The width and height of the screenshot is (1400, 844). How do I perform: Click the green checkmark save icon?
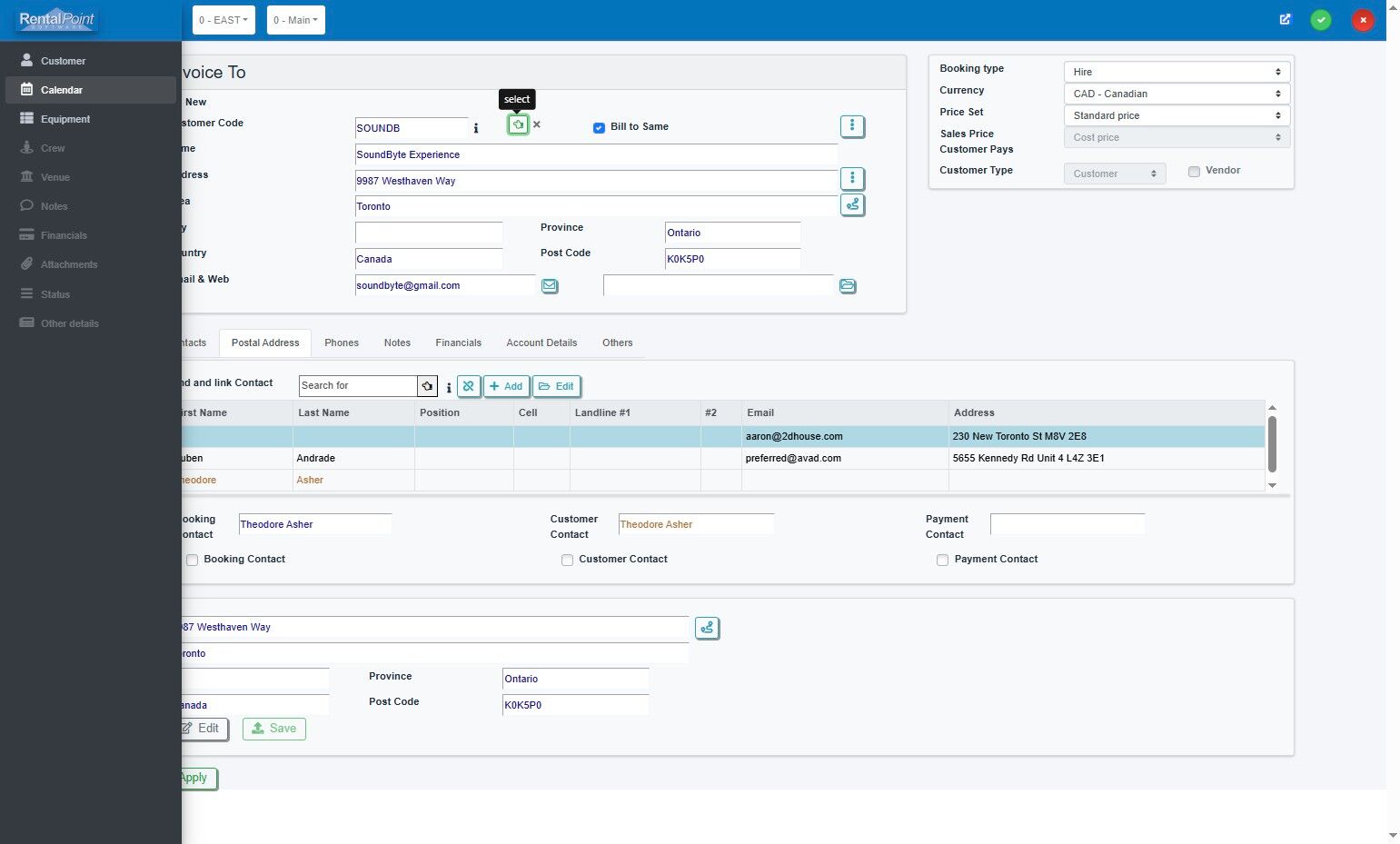coord(1320,20)
